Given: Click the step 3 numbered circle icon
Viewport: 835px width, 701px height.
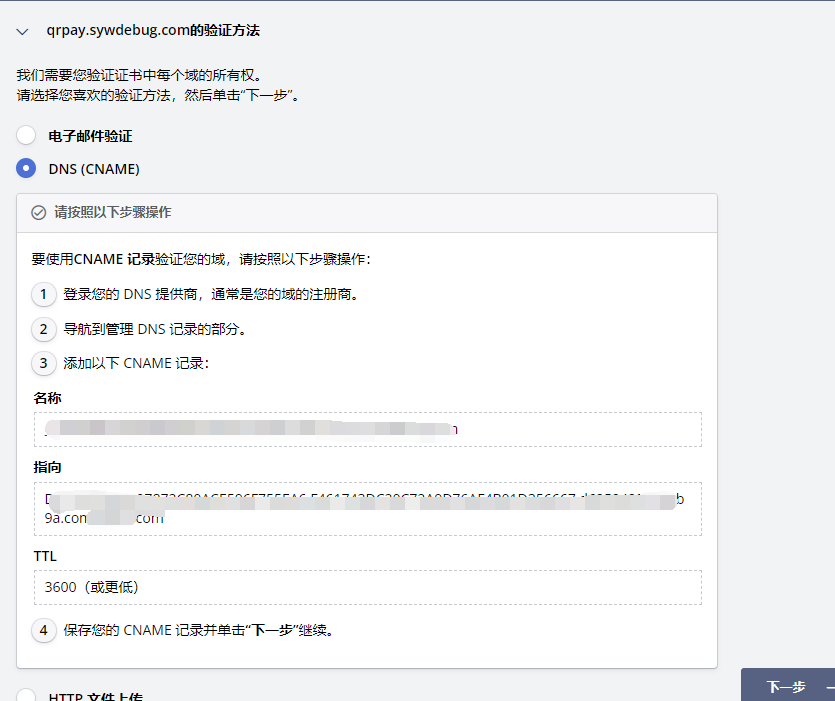Looking at the screenshot, I should (x=43, y=363).
